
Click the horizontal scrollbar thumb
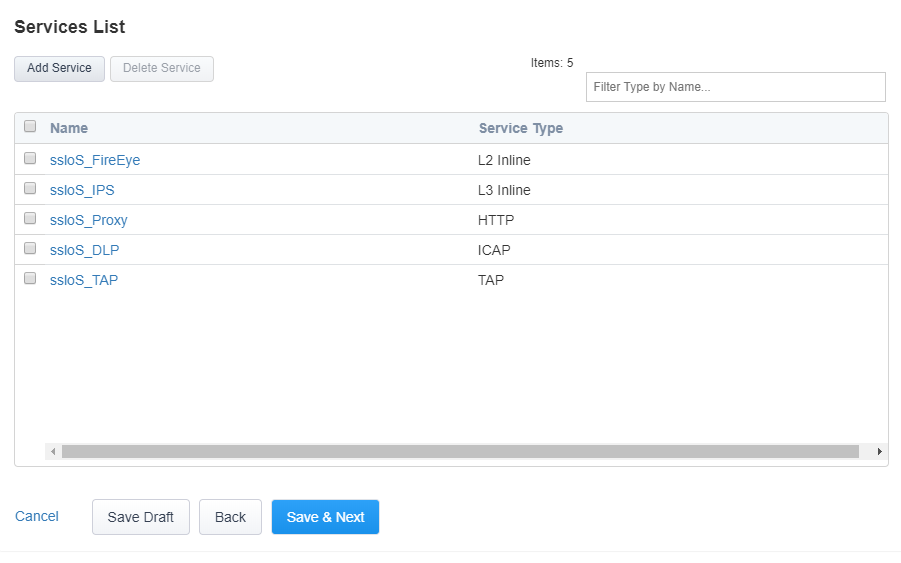(x=460, y=452)
